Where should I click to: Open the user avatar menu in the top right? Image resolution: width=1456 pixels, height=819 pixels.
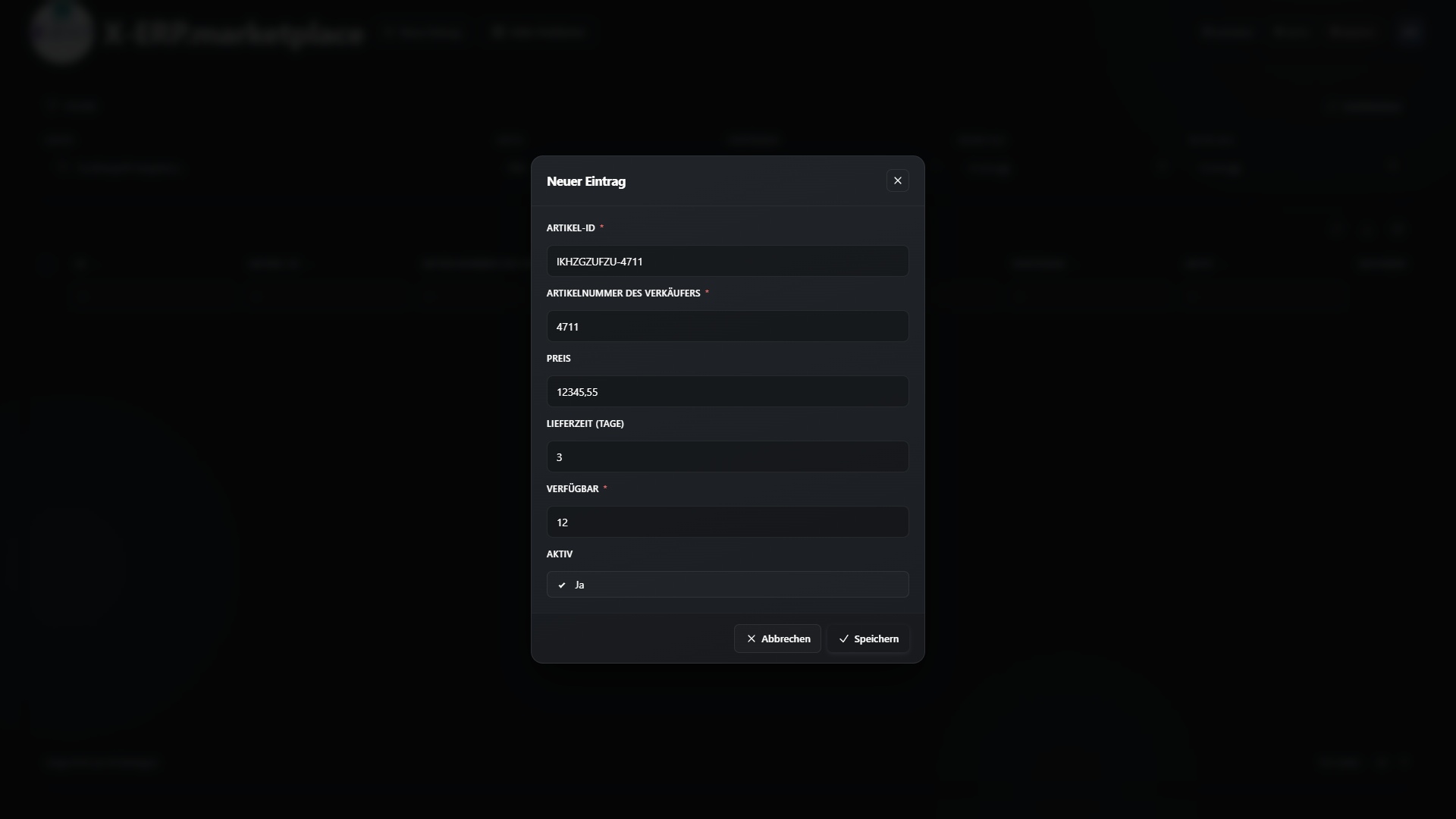click(x=1408, y=32)
